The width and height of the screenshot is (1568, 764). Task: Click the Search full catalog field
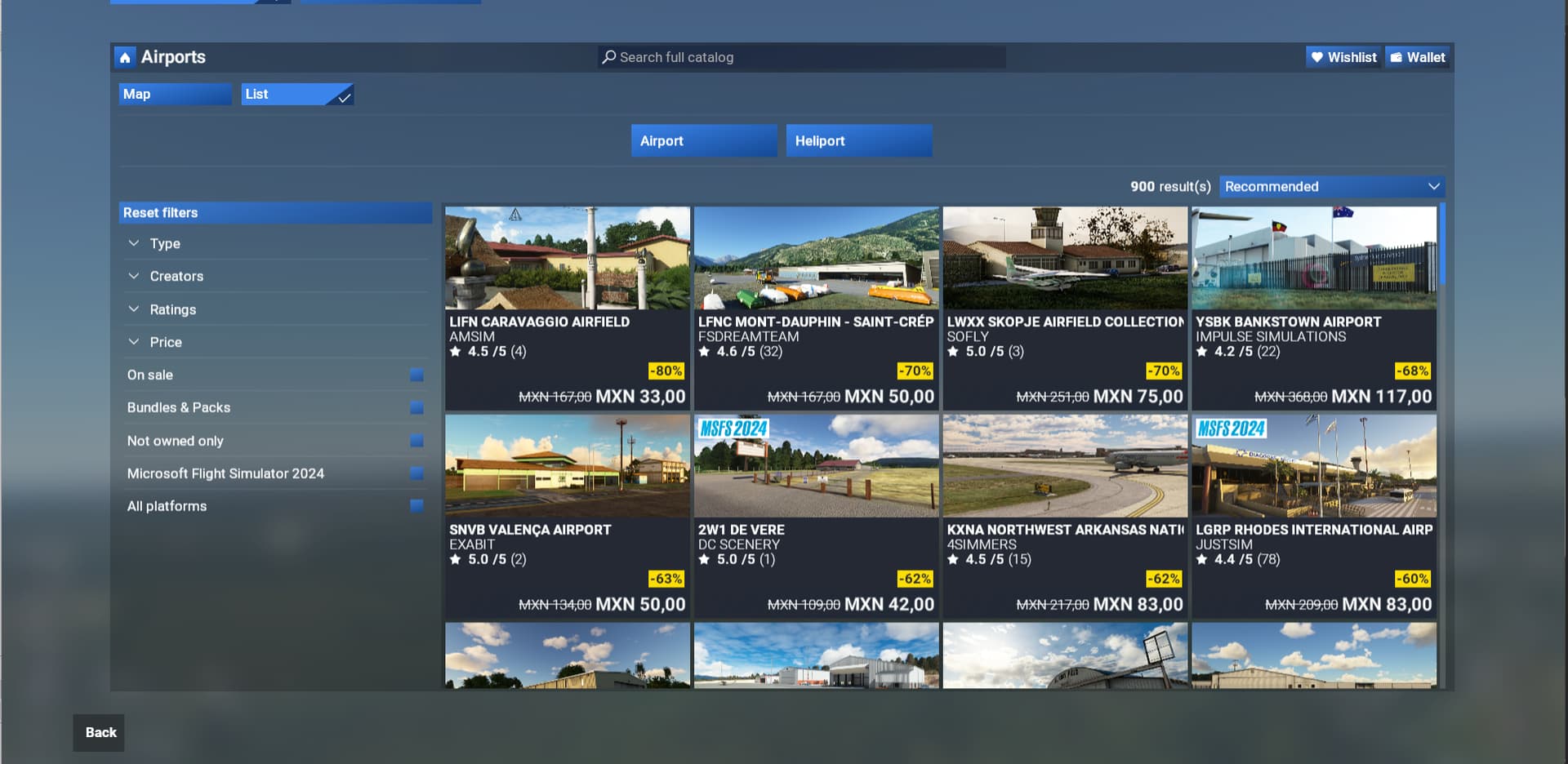(x=802, y=57)
